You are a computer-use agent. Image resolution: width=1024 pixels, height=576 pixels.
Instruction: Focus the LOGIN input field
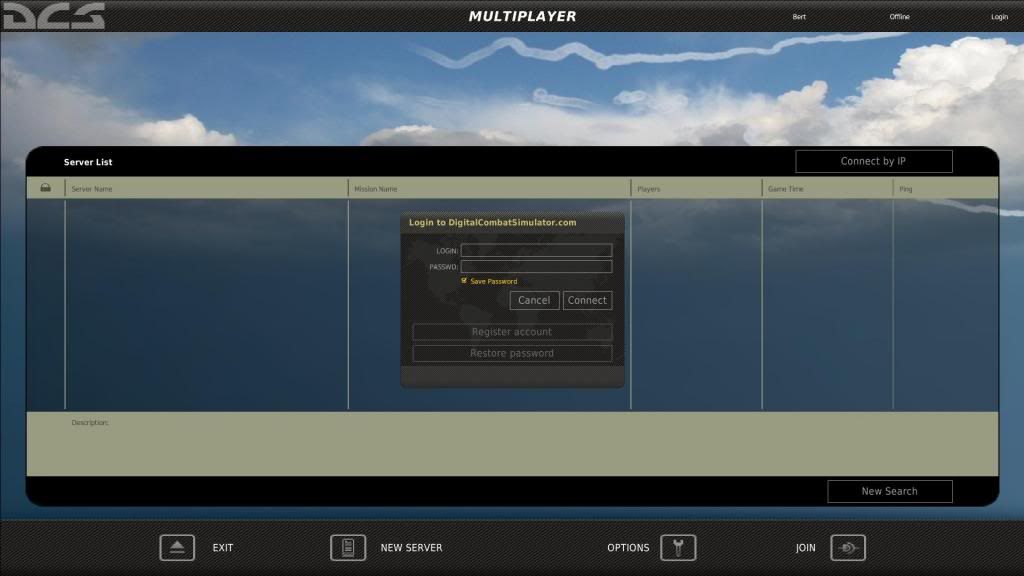536,251
